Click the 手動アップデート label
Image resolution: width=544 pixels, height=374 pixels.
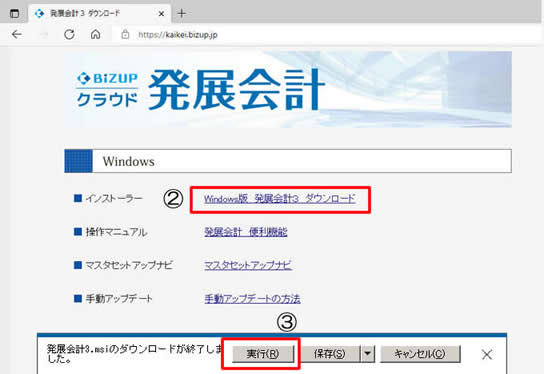119,299
